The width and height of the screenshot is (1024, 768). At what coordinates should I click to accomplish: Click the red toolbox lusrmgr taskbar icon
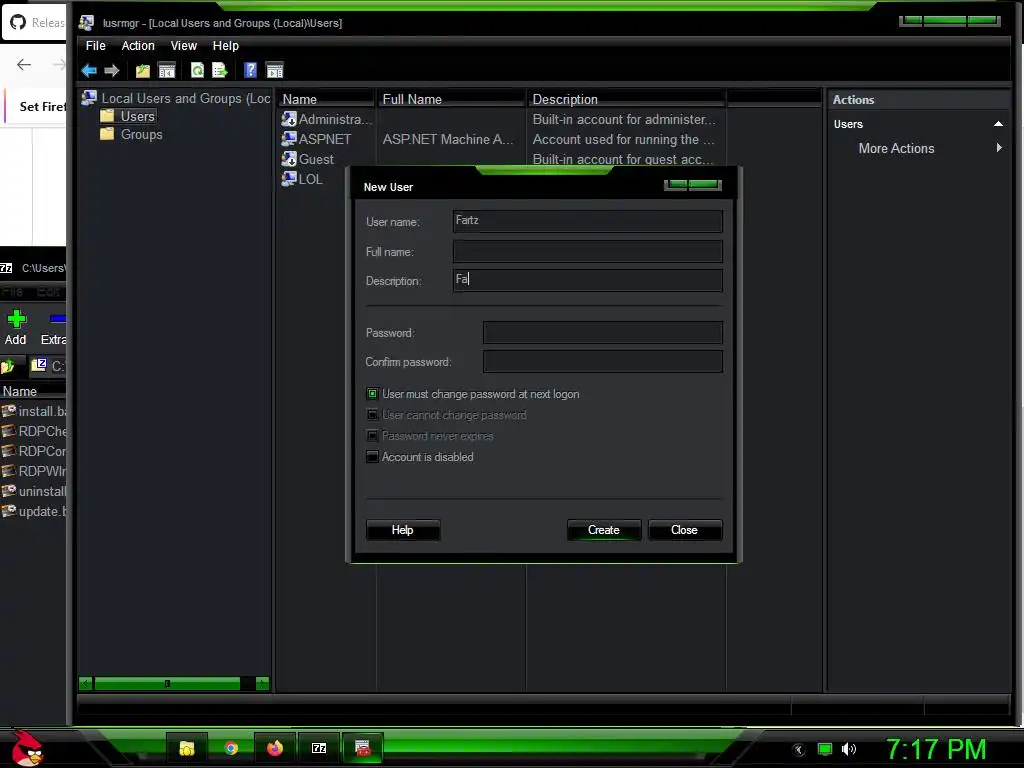pyautogui.click(x=362, y=748)
